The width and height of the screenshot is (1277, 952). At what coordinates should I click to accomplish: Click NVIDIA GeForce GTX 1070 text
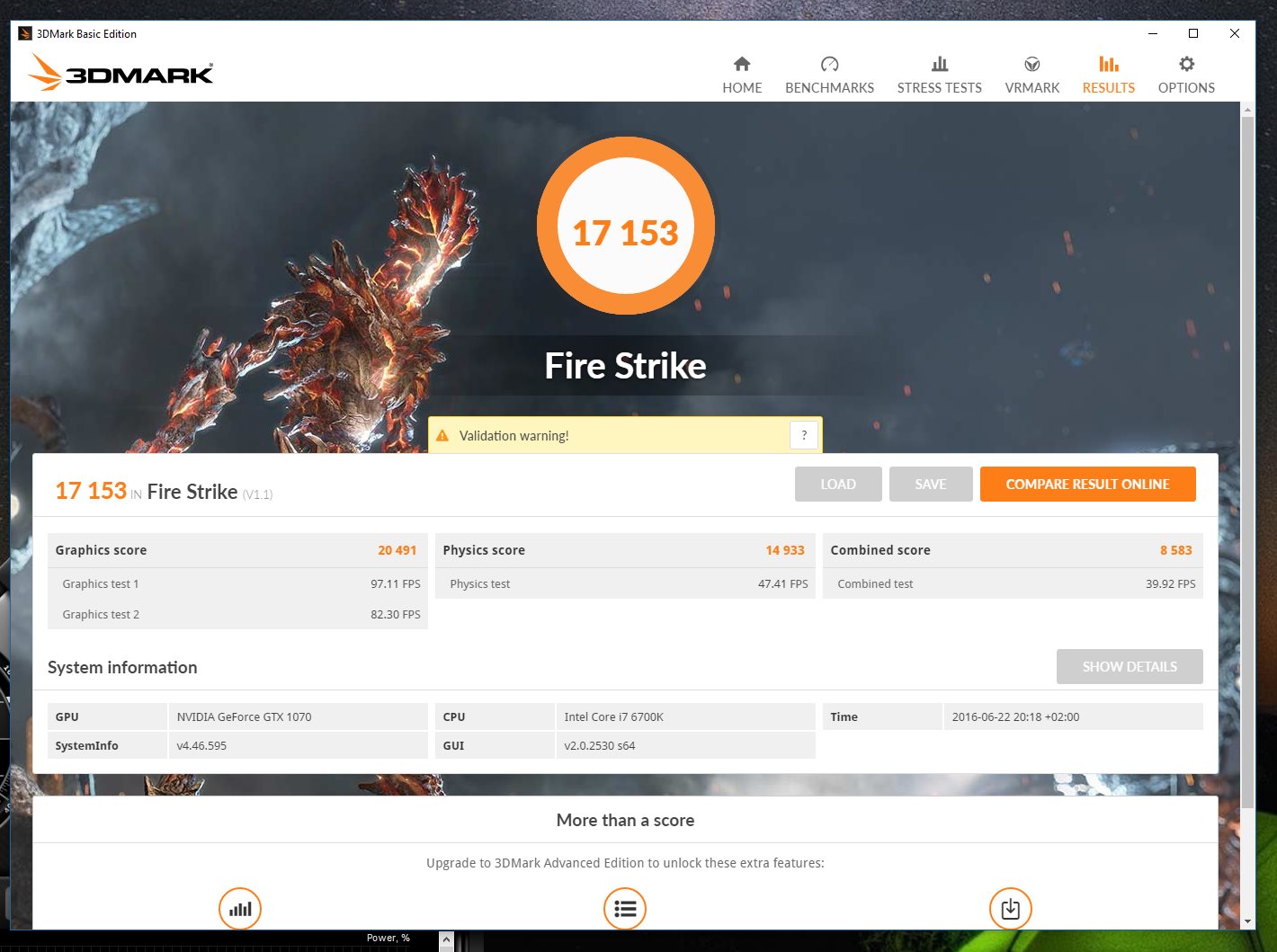click(244, 716)
